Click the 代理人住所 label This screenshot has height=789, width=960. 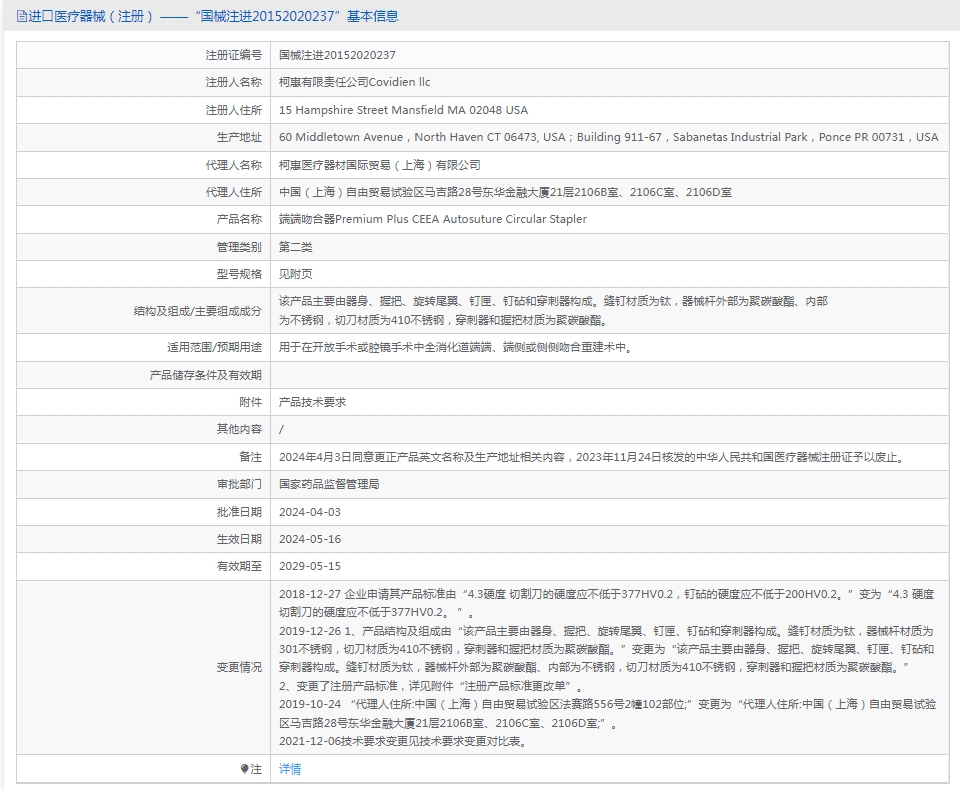click(x=233, y=192)
